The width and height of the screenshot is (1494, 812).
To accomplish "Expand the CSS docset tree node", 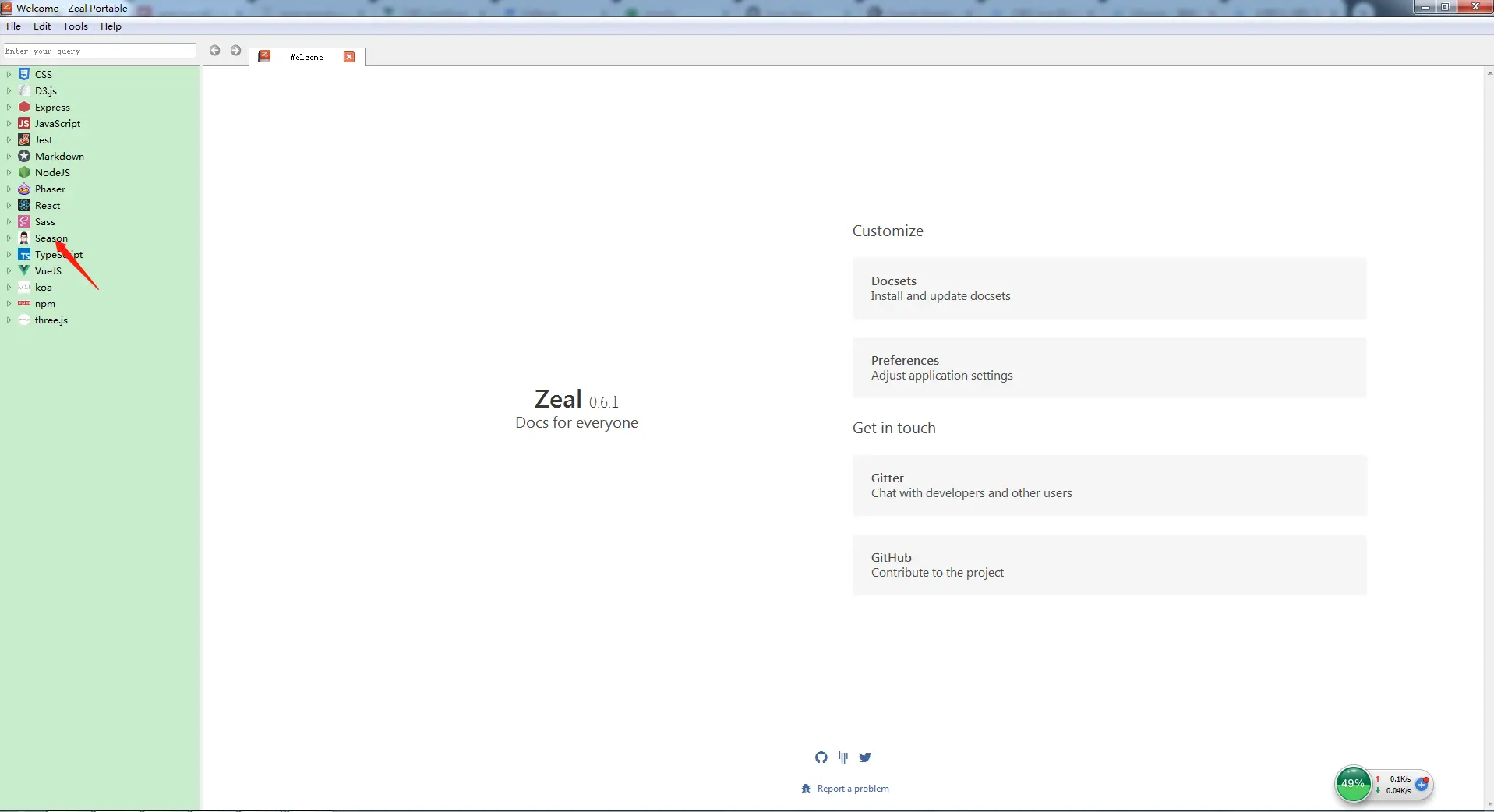I will pyautogui.click(x=9, y=75).
